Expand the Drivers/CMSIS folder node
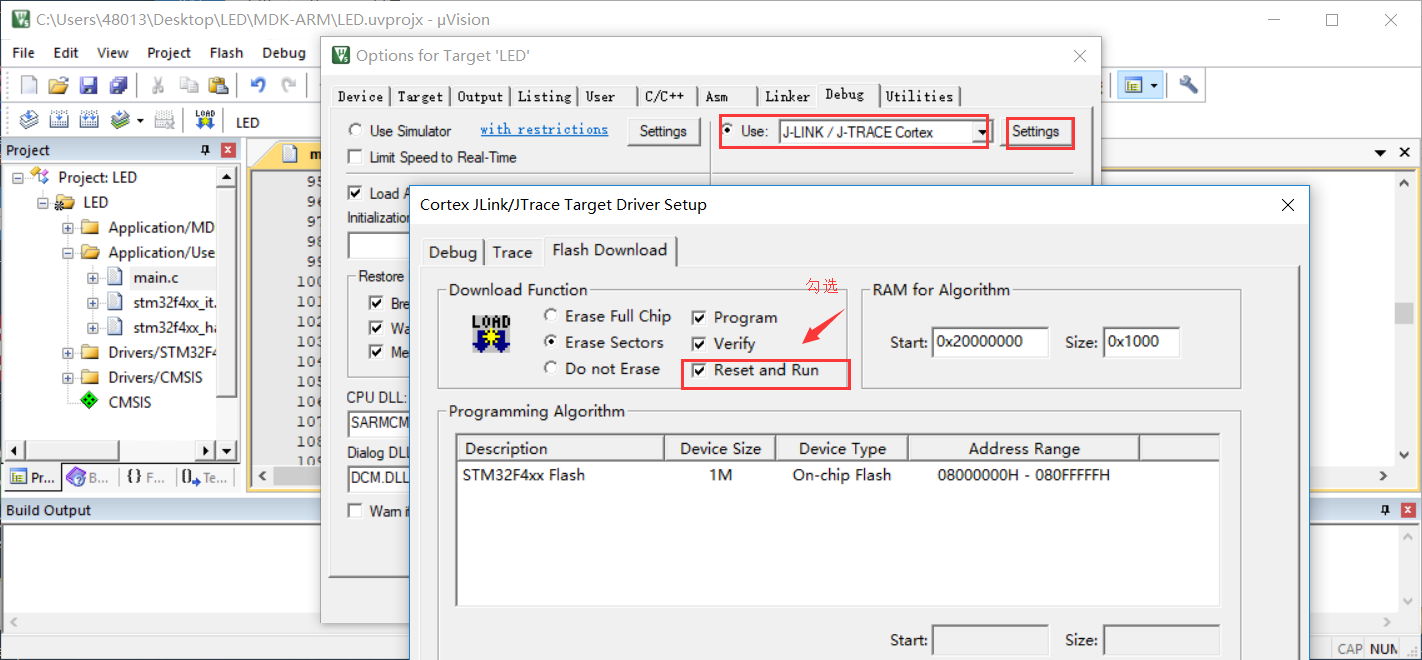This screenshot has width=1422, height=660. (x=68, y=377)
